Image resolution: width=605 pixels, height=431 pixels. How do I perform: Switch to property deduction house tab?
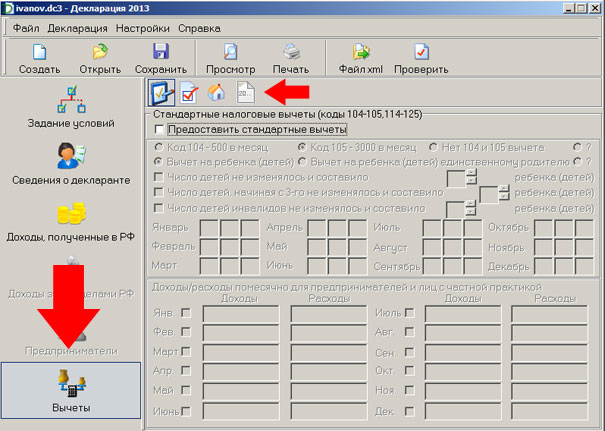(x=216, y=94)
